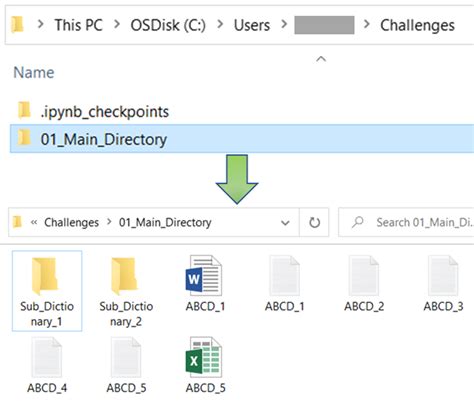
Task: Open the address bar history dropdown
Action: tap(285, 223)
